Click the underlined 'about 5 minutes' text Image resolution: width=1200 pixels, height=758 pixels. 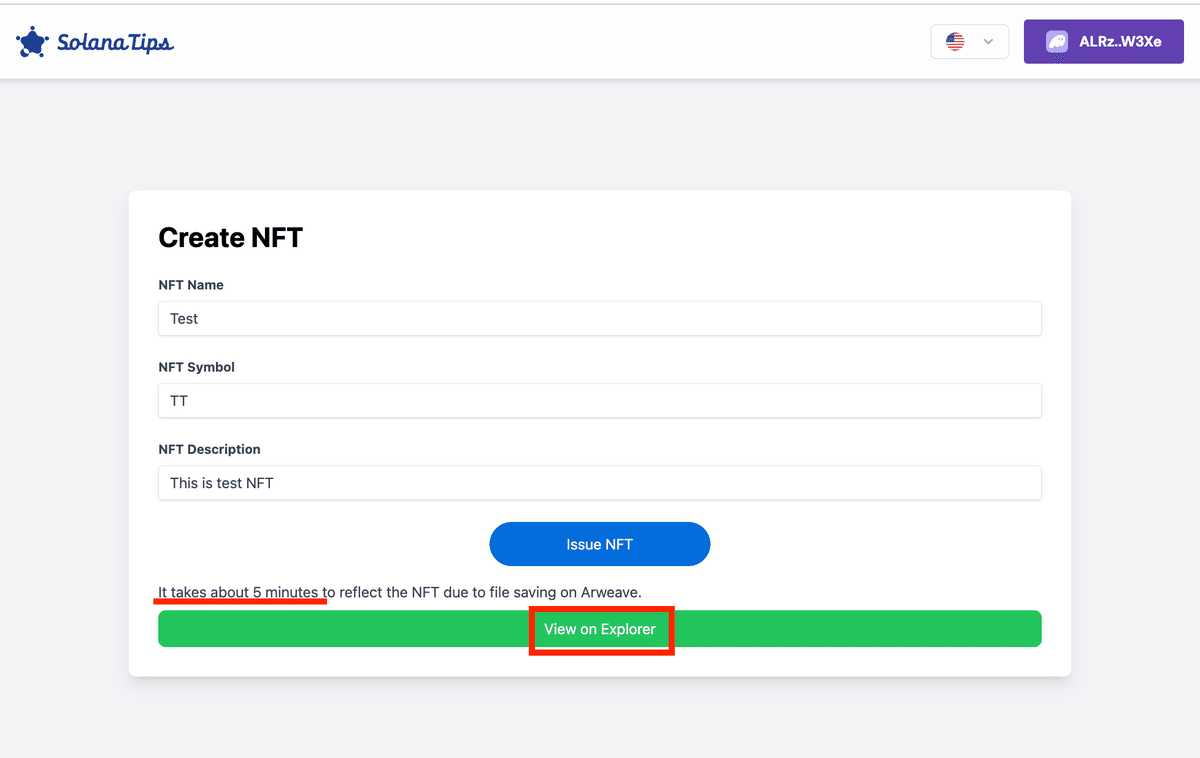264,592
